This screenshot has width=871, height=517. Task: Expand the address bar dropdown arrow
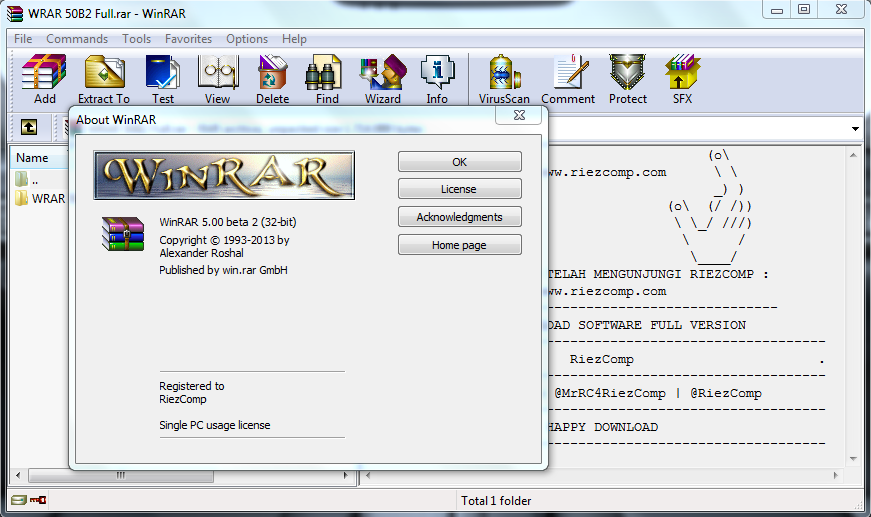click(855, 129)
